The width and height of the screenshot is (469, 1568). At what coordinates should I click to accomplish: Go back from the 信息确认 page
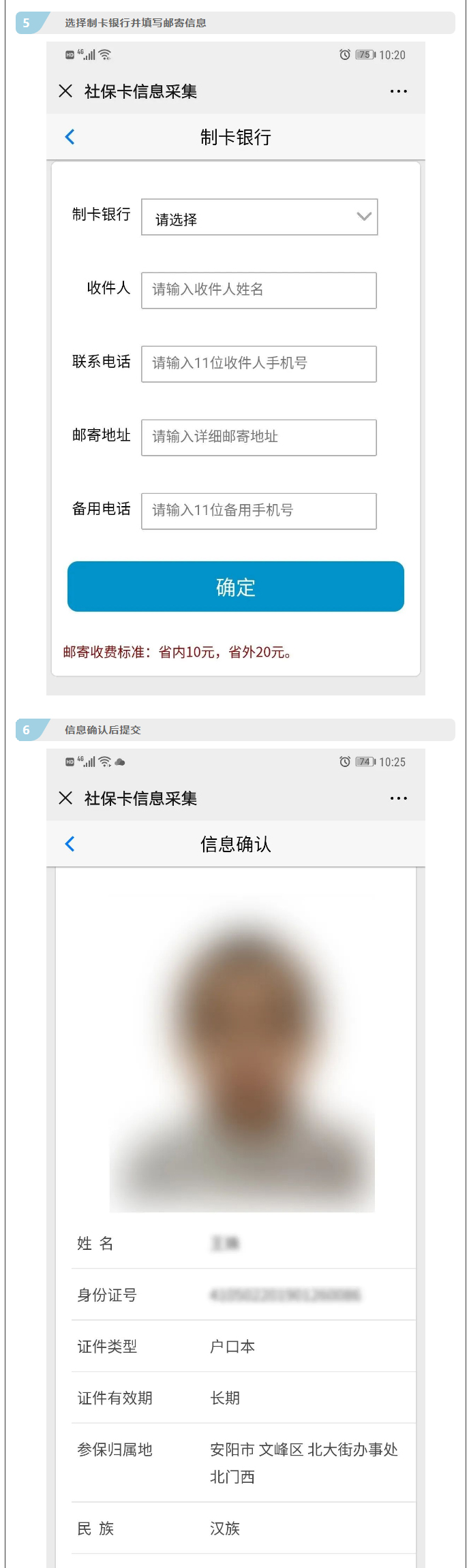pos(70,844)
